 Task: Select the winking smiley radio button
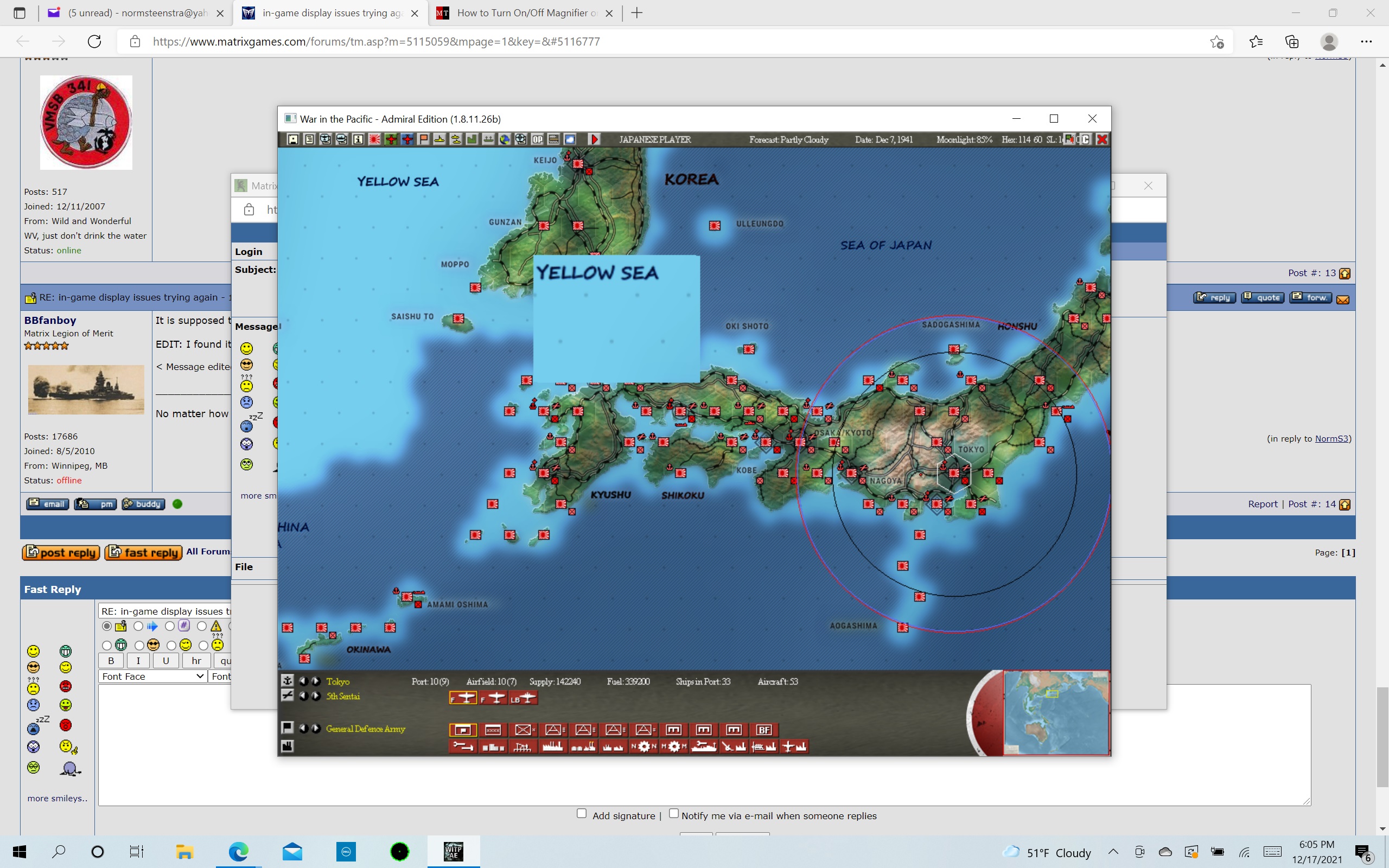pos(171,645)
